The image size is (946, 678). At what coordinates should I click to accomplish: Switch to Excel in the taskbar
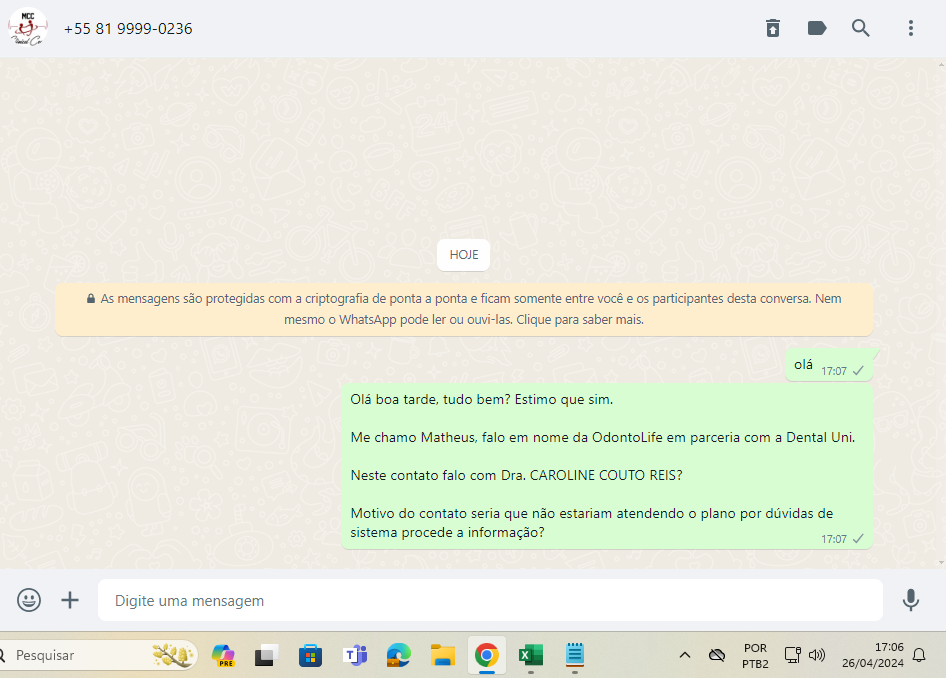pos(530,655)
